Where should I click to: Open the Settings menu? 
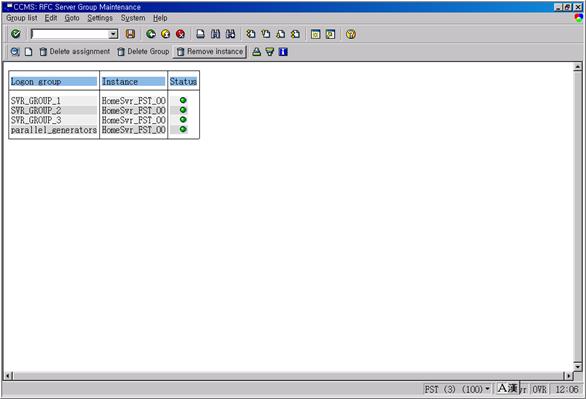click(x=100, y=18)
